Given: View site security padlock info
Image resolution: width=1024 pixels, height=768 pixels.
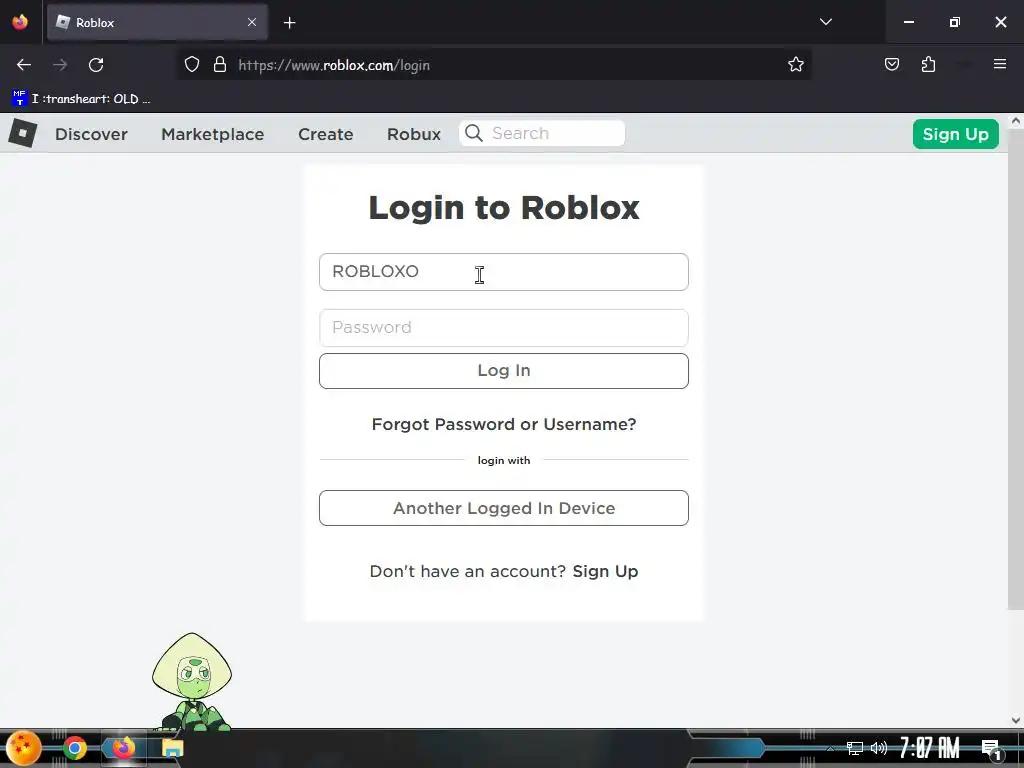Looking at the screenshot, I should pyautogui.click(x=220, y=65).
